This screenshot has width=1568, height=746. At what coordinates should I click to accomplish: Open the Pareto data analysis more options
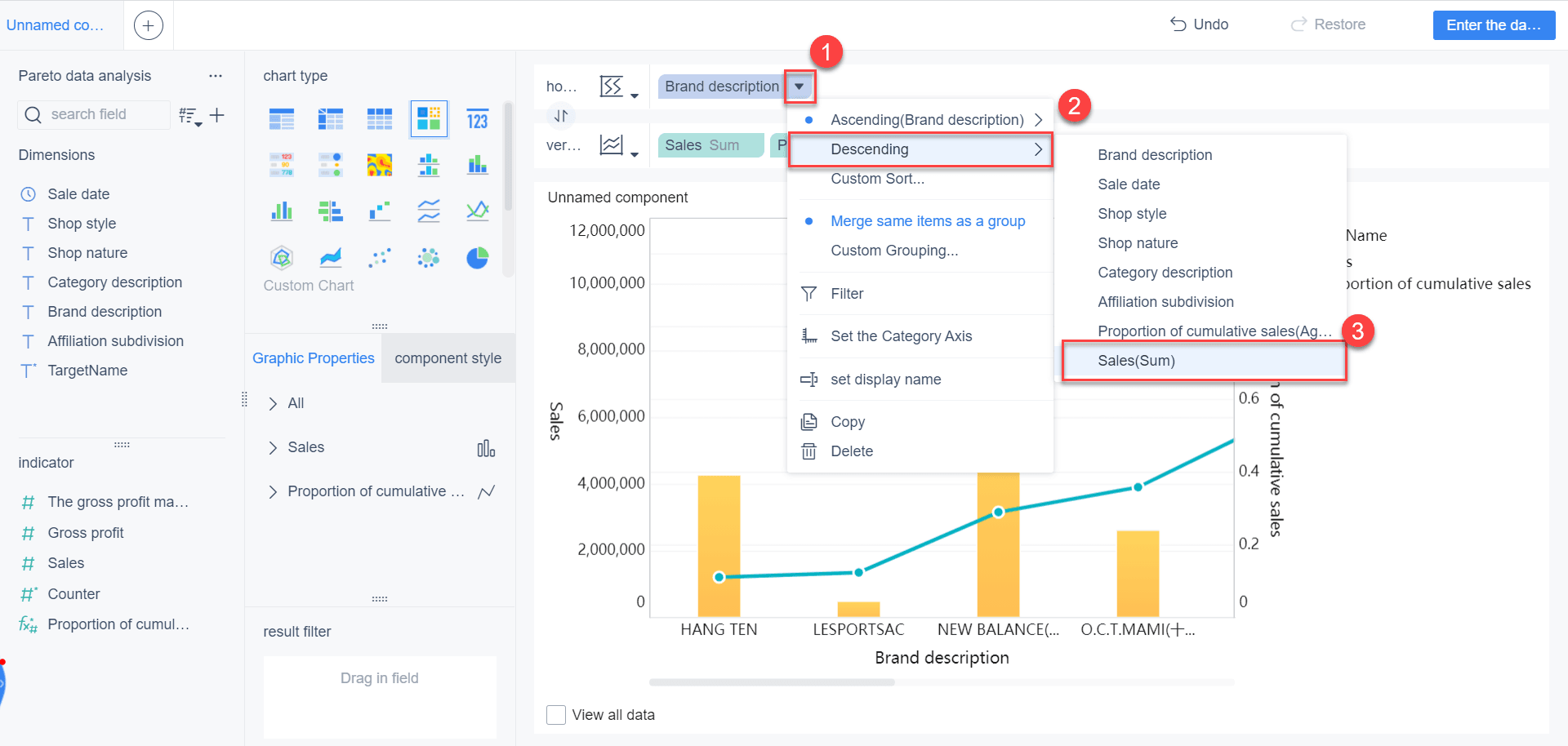pyautogui.click(x=216, y=76)
